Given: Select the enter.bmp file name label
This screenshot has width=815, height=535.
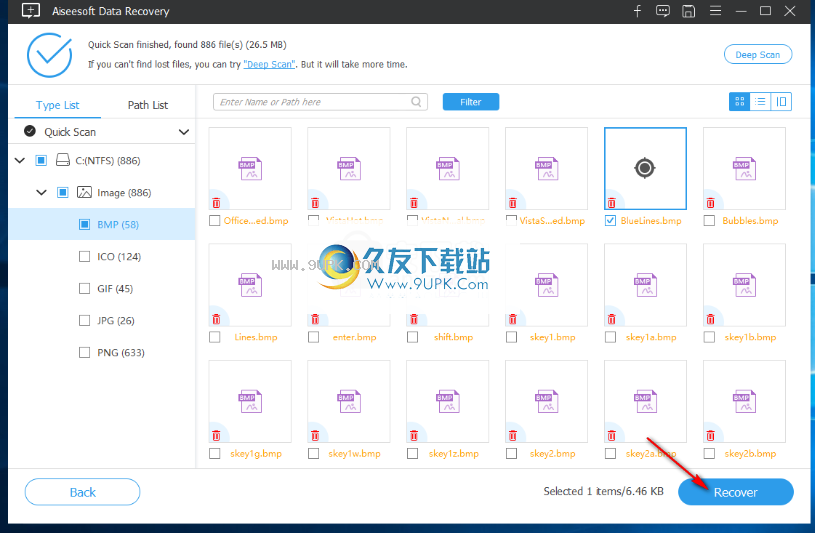Looking at the screenshot, I should [x=354, y=337].
